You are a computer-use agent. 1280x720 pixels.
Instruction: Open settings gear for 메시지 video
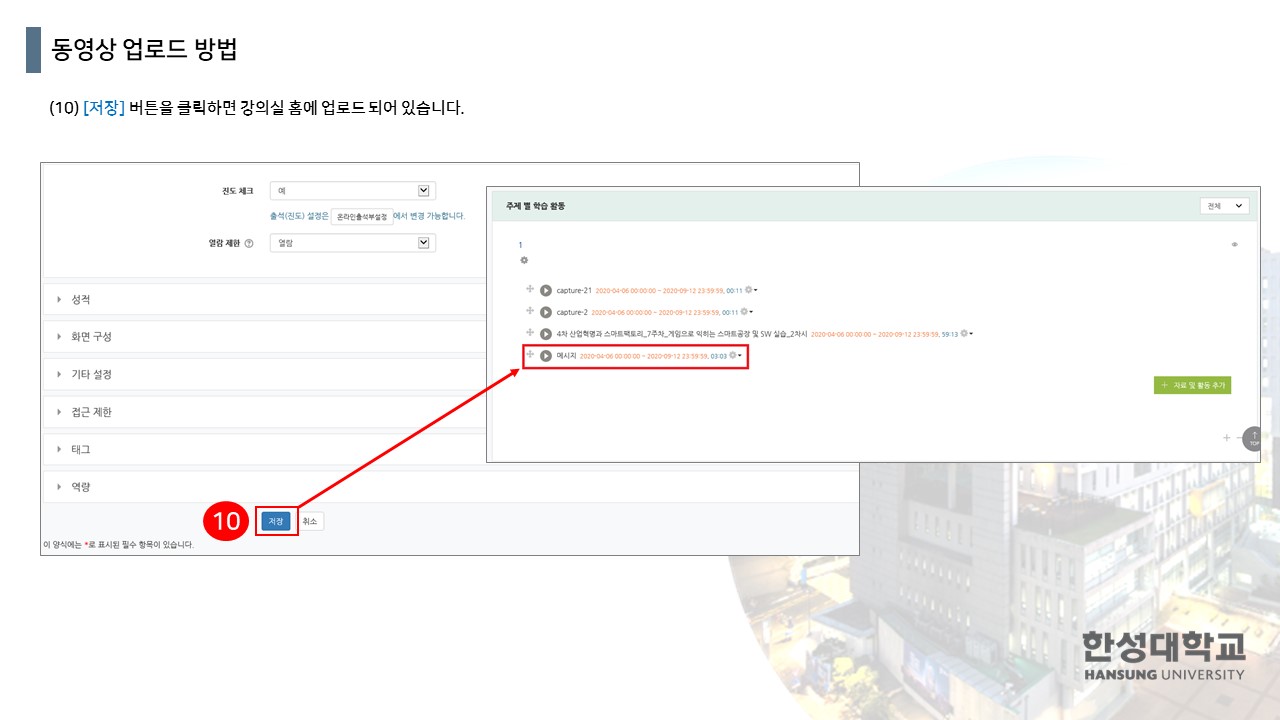pos(735,354)
